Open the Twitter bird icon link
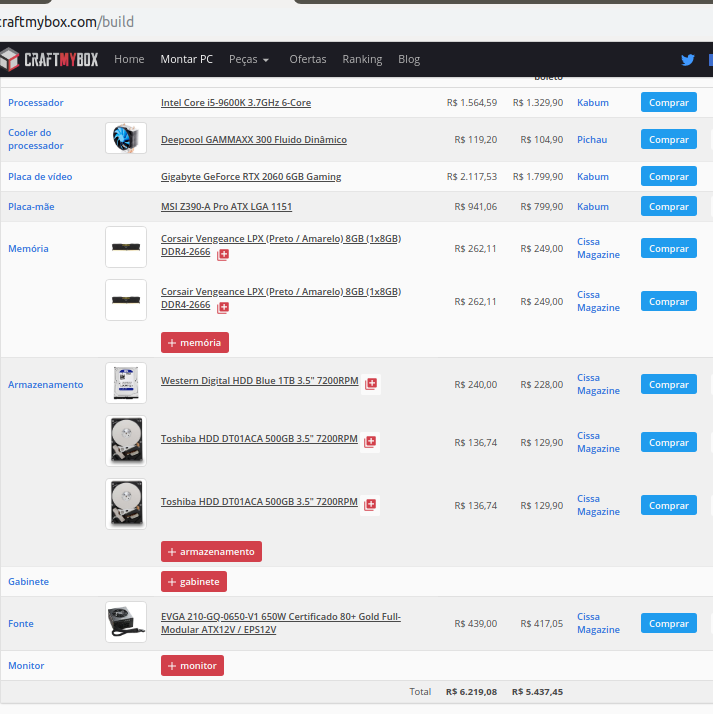 pos(688,60)
